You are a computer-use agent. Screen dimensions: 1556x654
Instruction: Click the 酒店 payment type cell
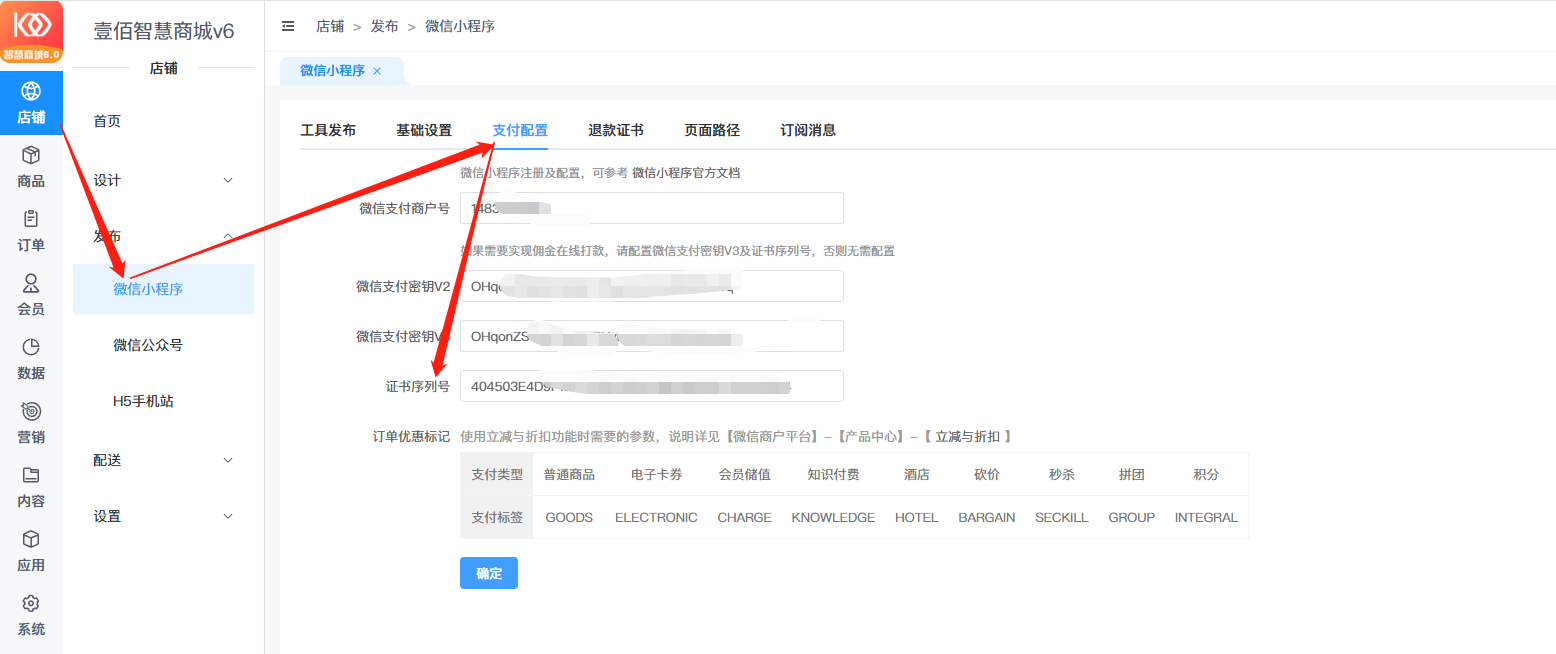[x=917, y=474]
